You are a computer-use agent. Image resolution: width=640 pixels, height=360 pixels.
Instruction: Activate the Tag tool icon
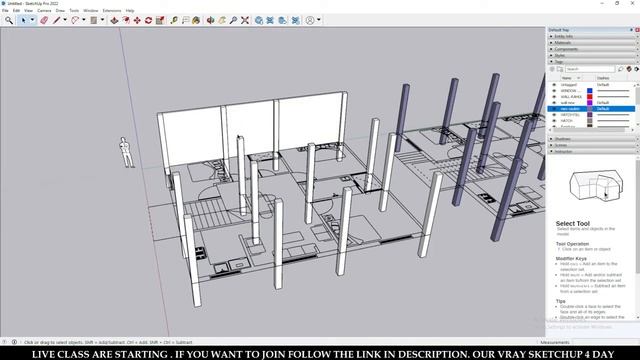[x=621, y=69]
